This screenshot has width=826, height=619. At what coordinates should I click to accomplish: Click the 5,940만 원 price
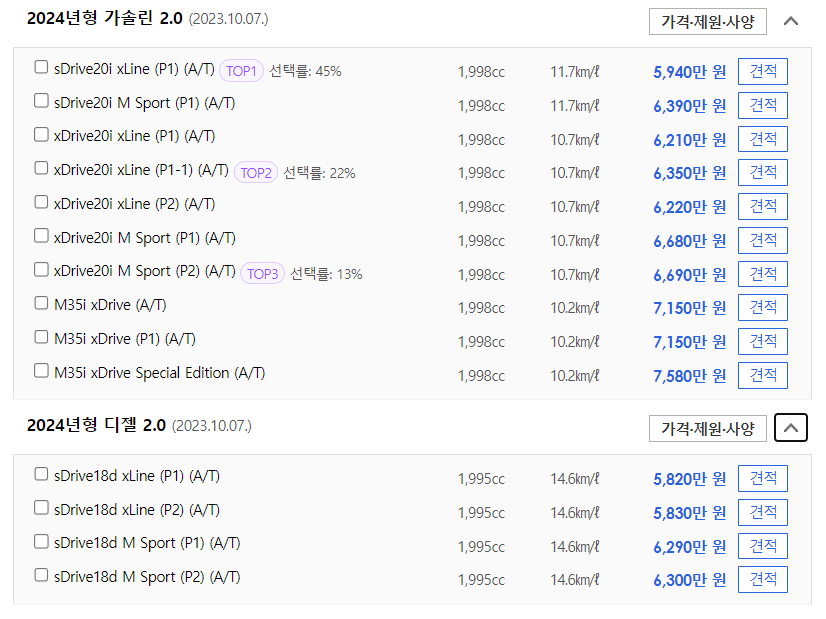tap(690, 72)
